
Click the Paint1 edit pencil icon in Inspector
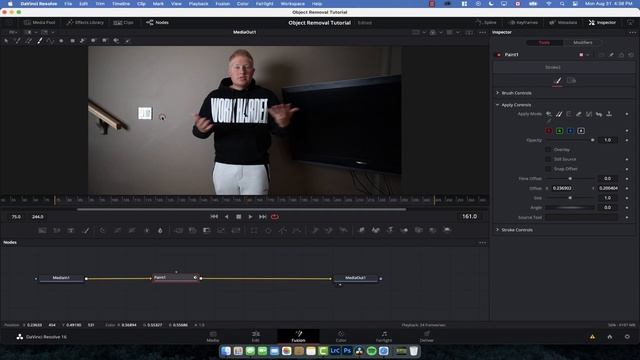[611, 55]
